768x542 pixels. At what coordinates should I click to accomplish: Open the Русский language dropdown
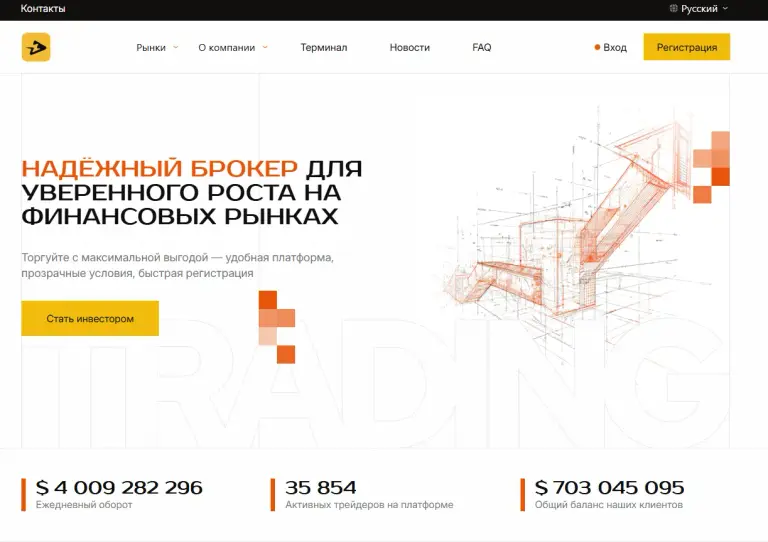coord(699,8)
